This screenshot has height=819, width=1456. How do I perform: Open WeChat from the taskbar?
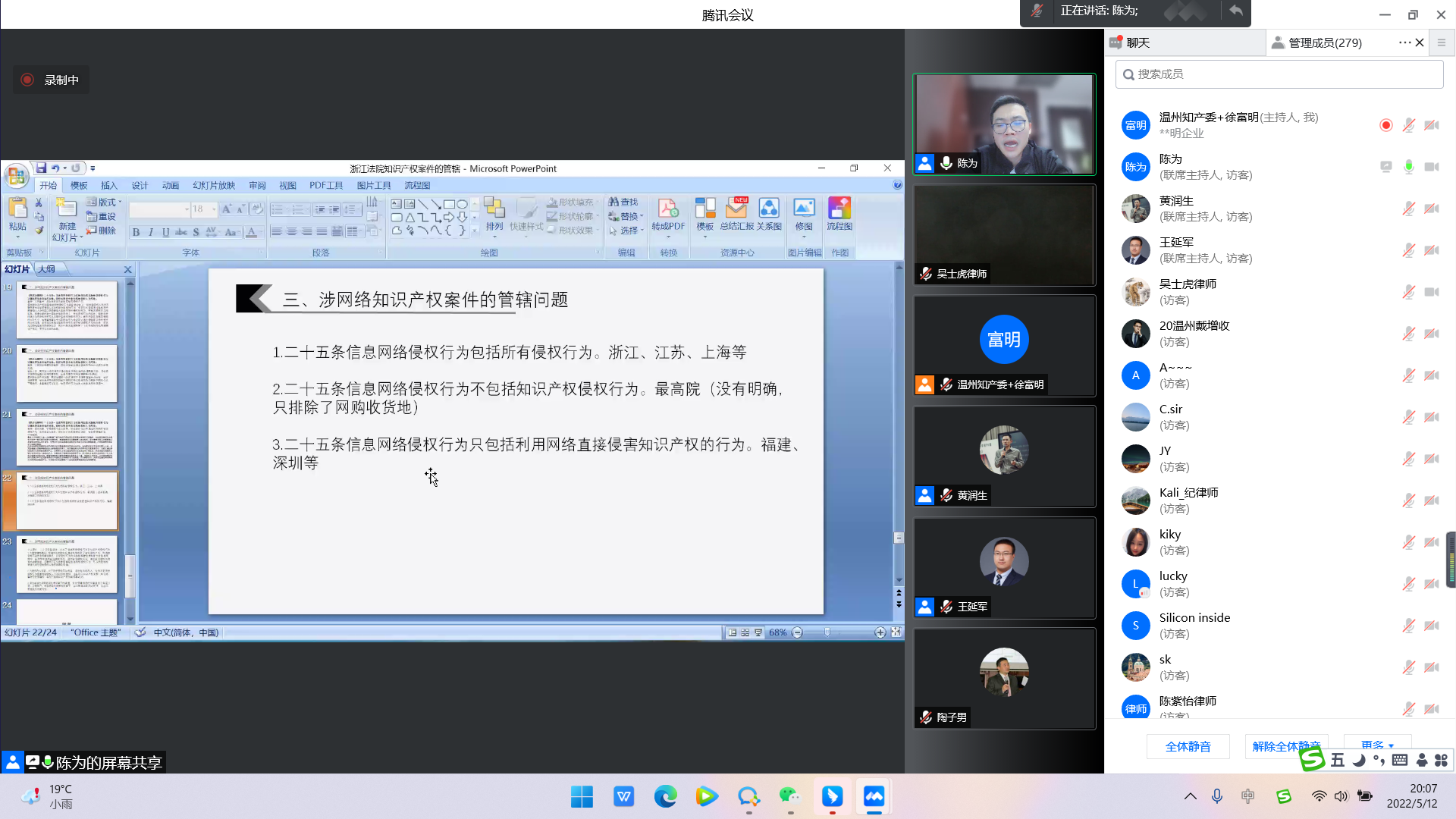[789, 796]
